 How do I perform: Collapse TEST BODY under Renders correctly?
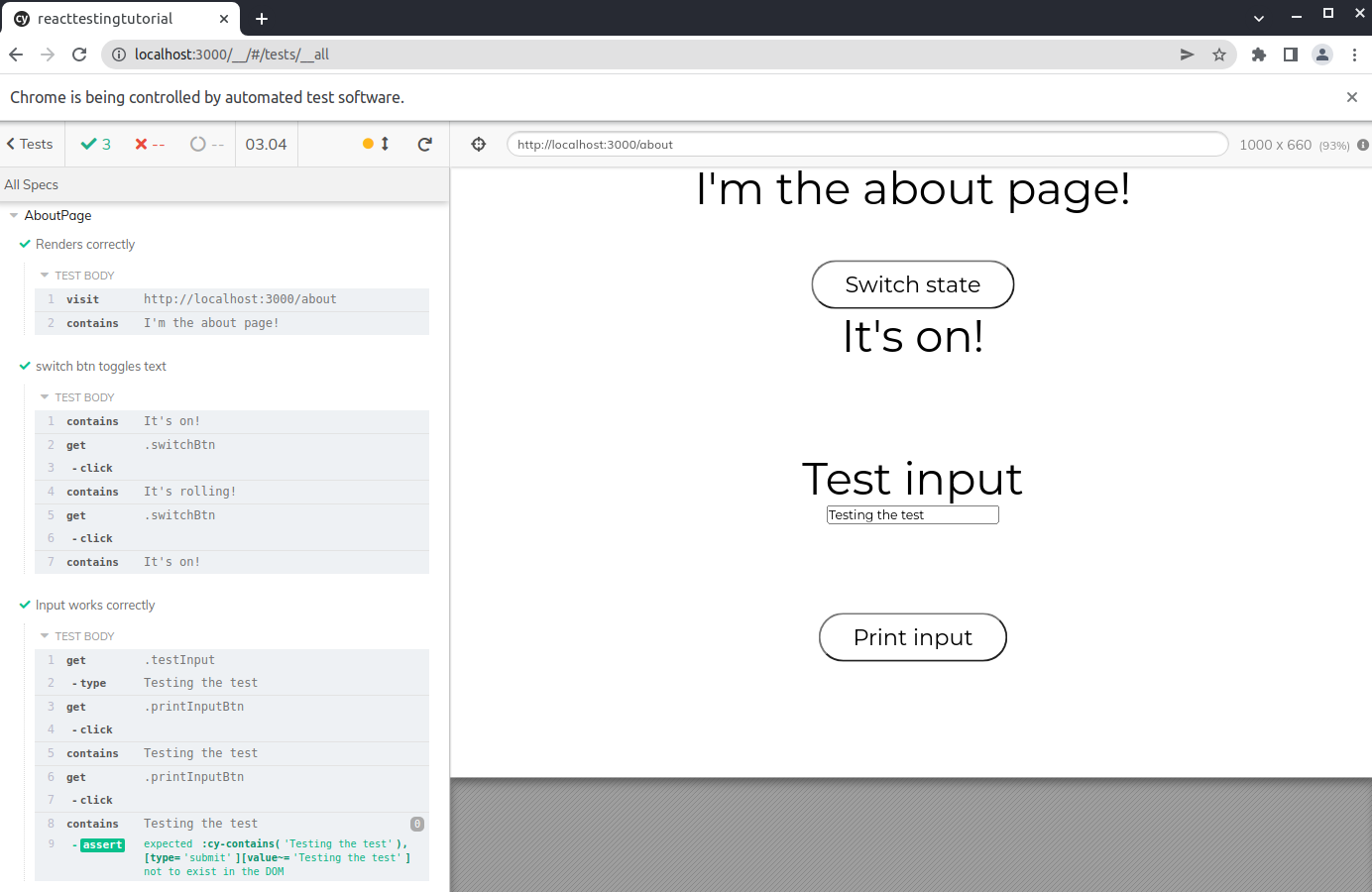[x=45, y=276]
